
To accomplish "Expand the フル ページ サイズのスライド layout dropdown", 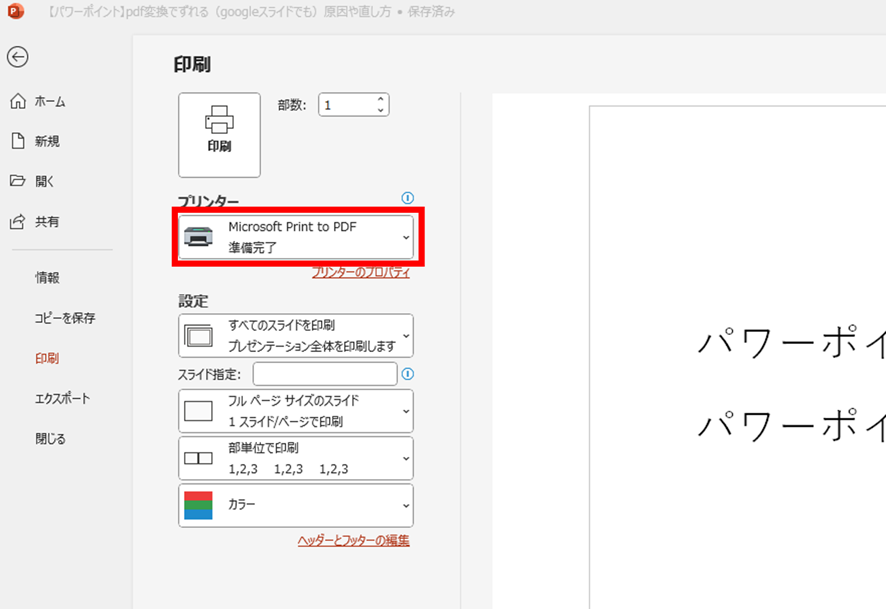I will (x=405, y=410).
